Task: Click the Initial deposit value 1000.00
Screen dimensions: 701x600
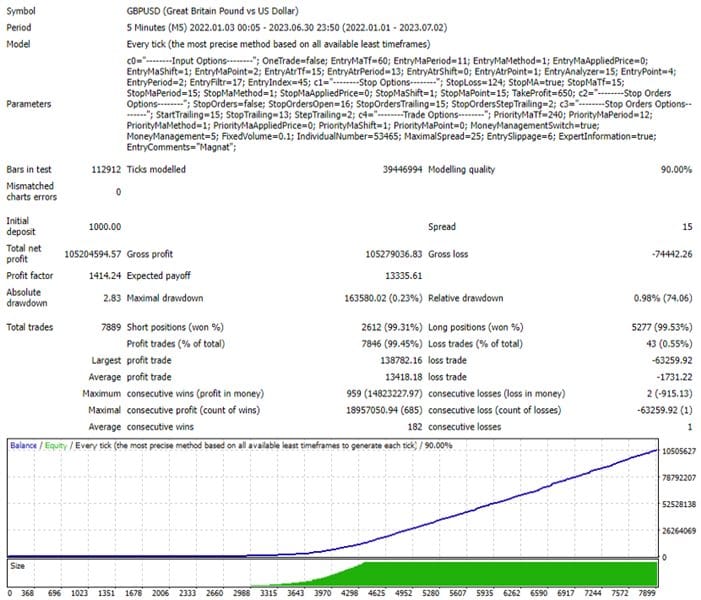Action: (x=105, y=227)
